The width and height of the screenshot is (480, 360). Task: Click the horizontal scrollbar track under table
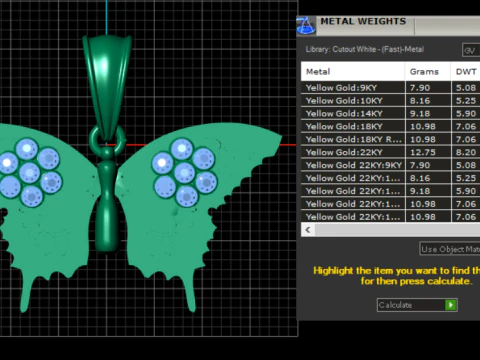397,230
